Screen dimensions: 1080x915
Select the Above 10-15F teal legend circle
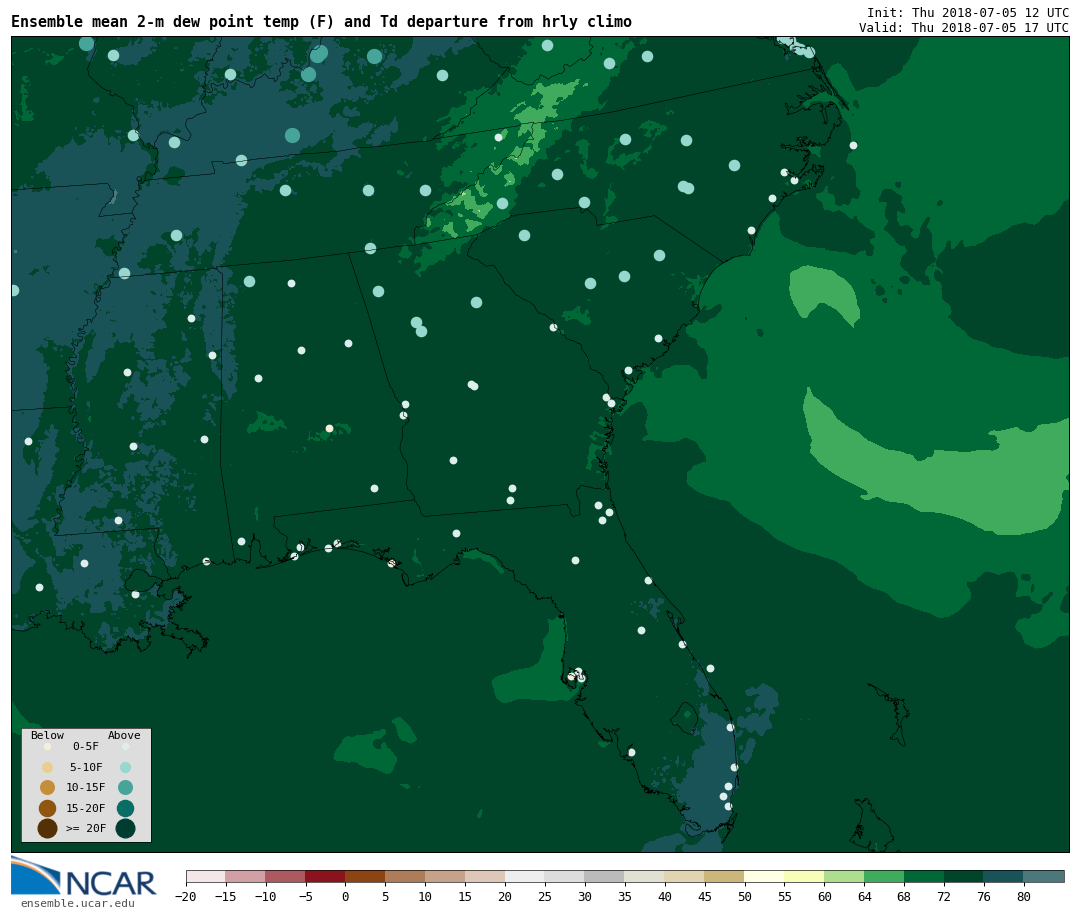[x=125, y=788]
